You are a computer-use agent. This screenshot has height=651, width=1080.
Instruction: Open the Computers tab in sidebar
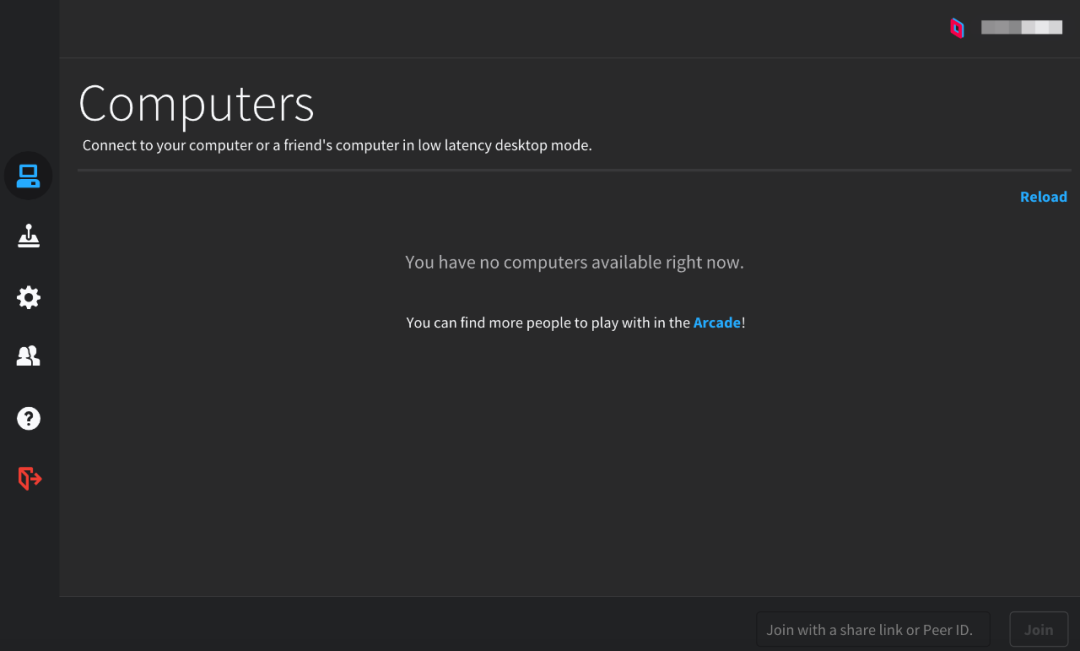click(x=28, y=176)
